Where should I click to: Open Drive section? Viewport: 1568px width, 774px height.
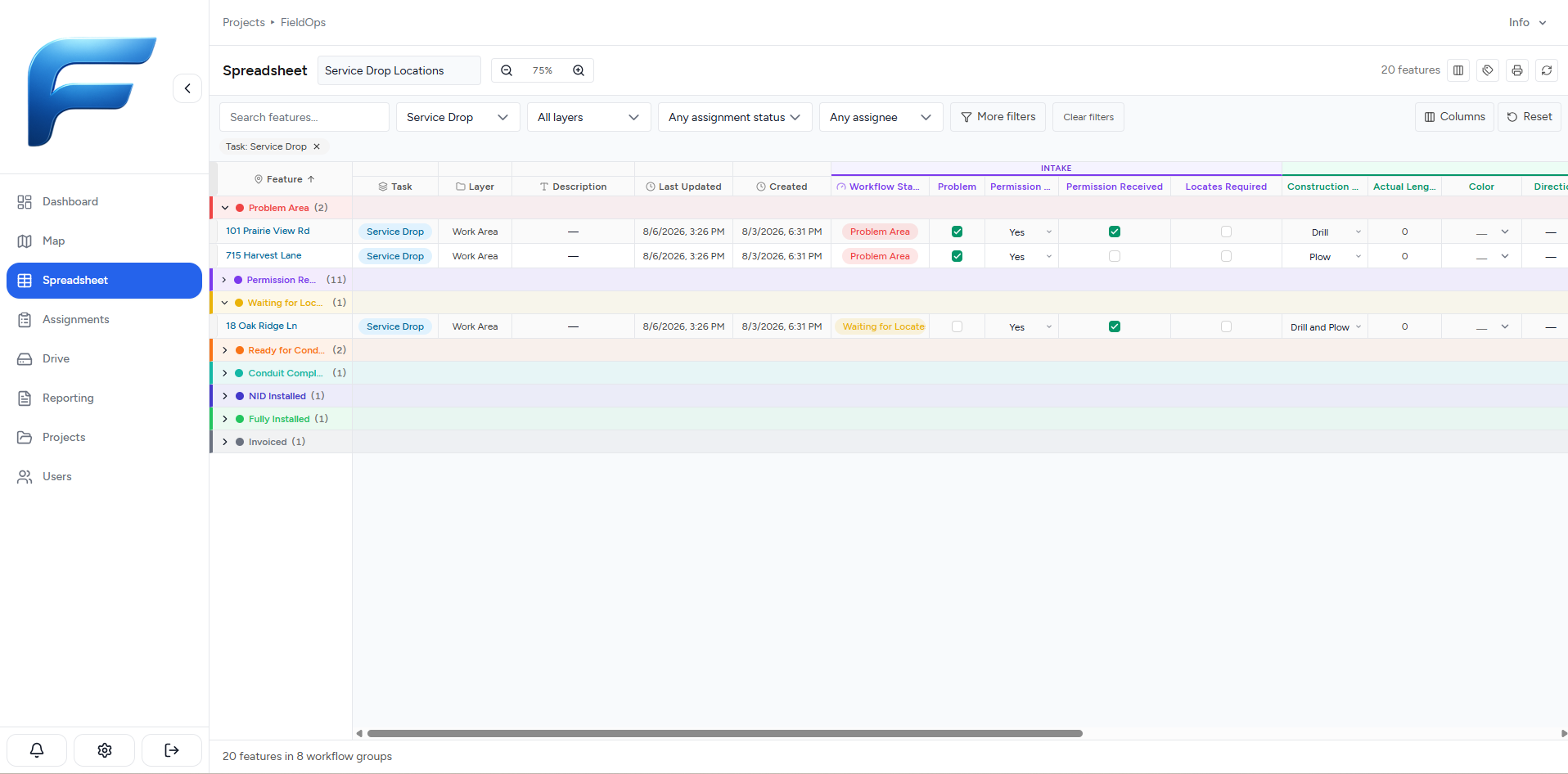104,358
